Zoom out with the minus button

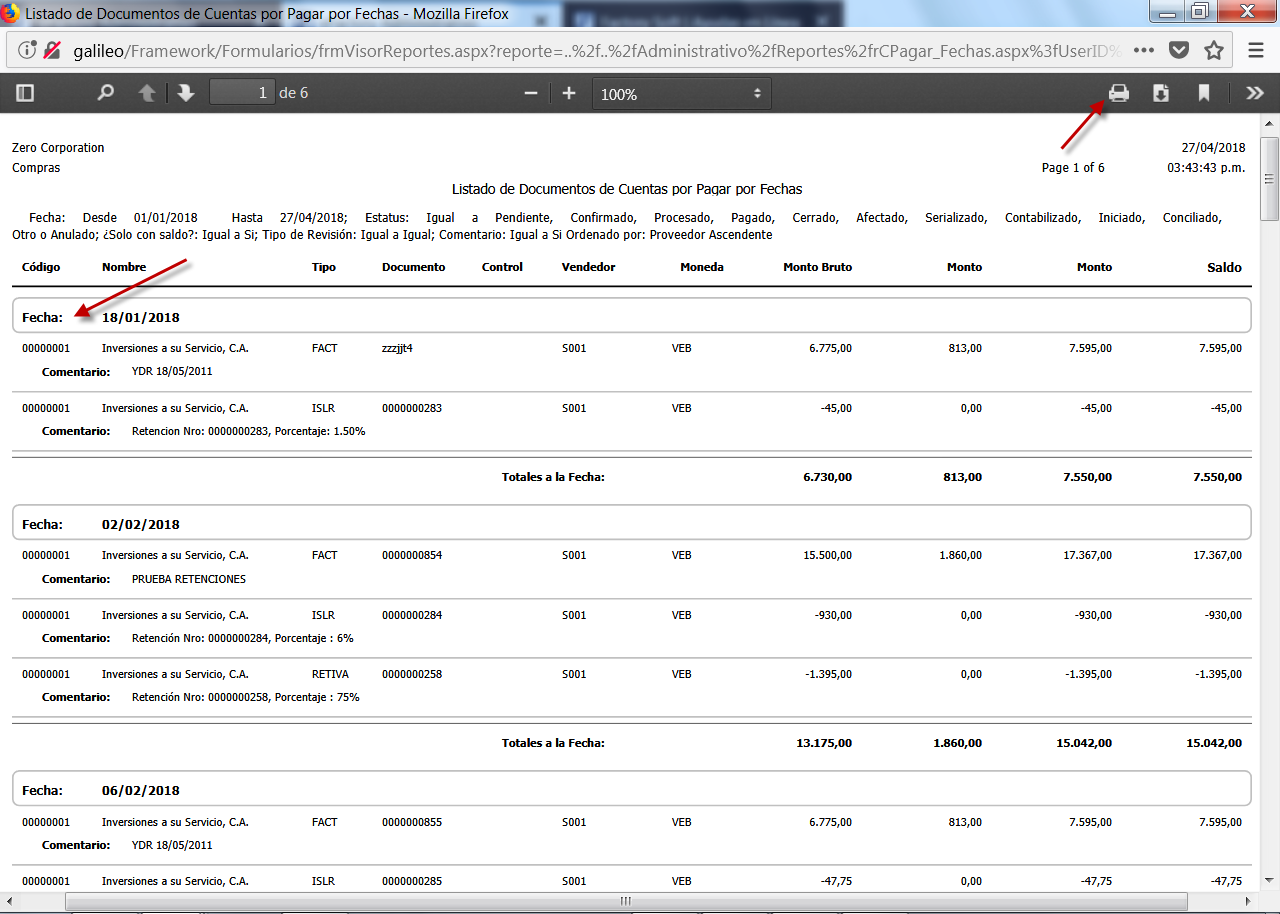click(531, 93)
